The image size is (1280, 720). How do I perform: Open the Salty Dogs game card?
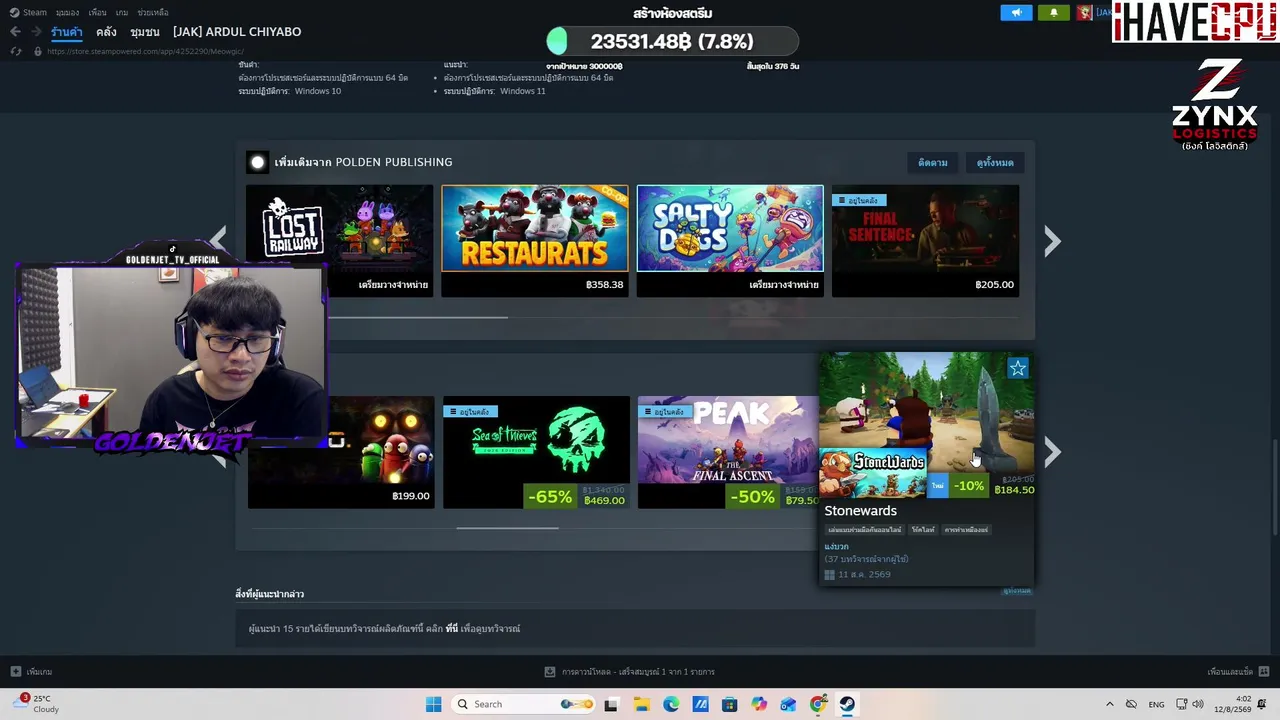tap(730, 241)
